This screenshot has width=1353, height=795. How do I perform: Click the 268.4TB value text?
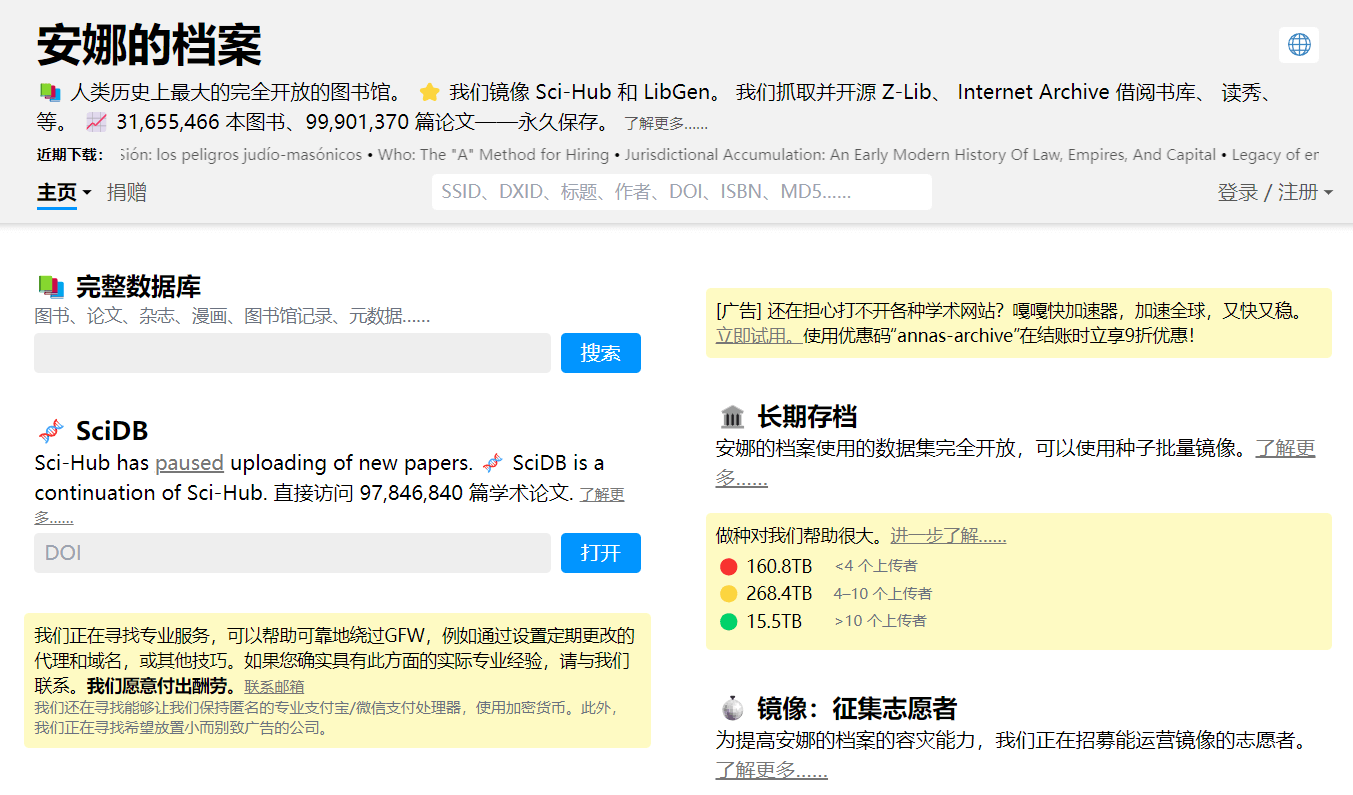[x=779, y=594]
